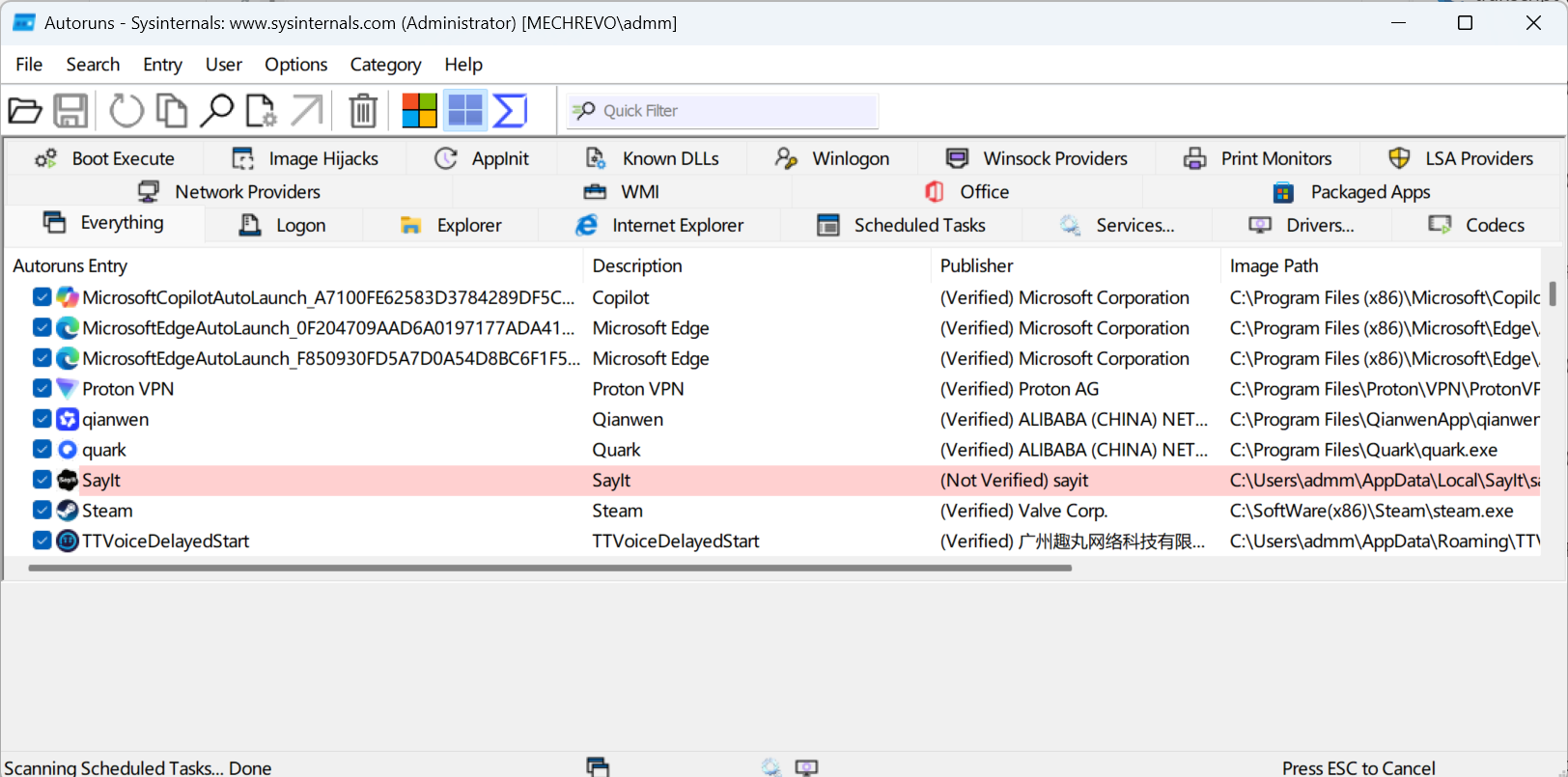Click the Find magnifier toolbar icon
This screenshot has width=1568, height=777.
[x=216, y=111]
